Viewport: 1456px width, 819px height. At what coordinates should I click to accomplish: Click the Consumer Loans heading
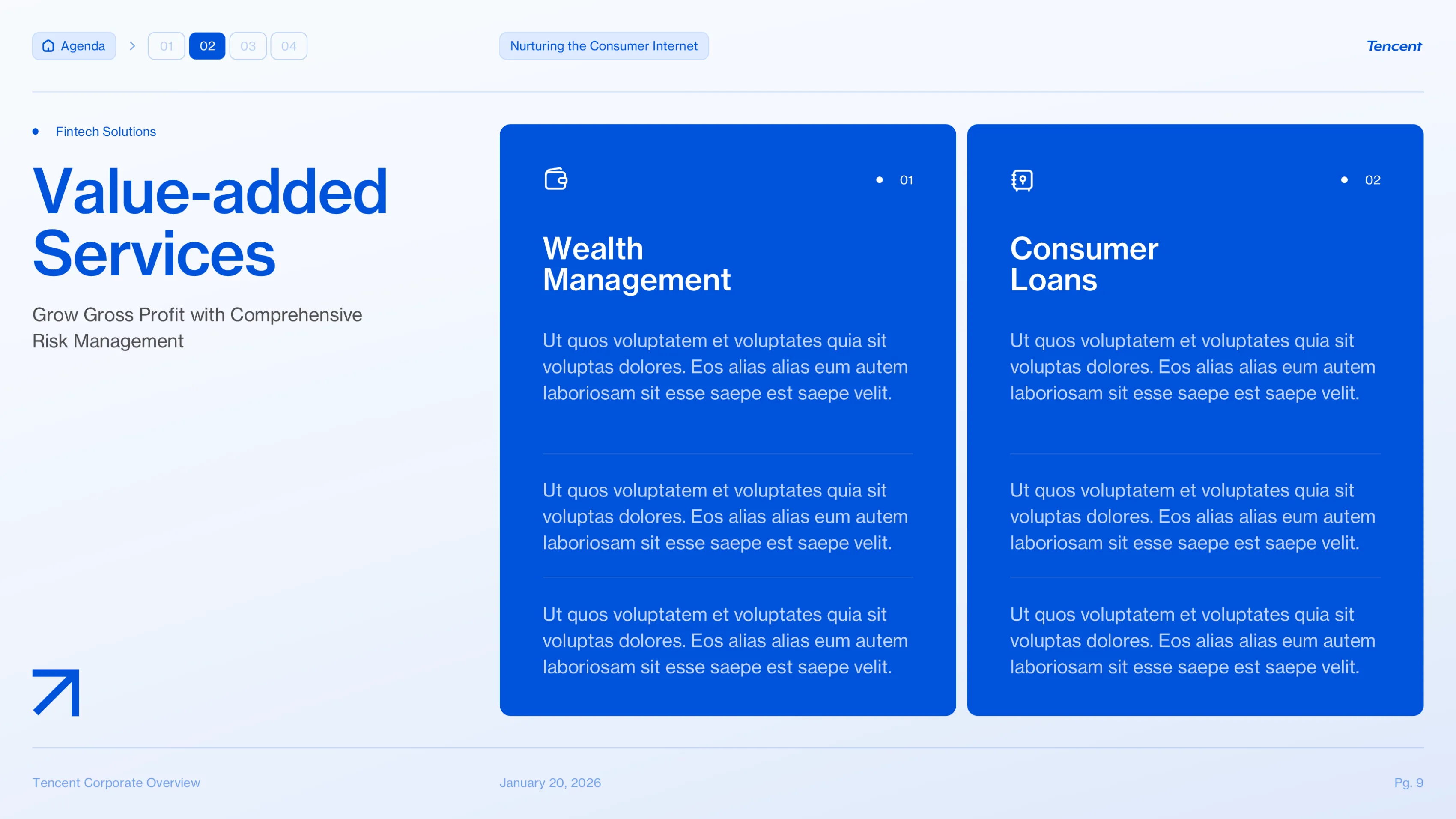[1083, 264]
